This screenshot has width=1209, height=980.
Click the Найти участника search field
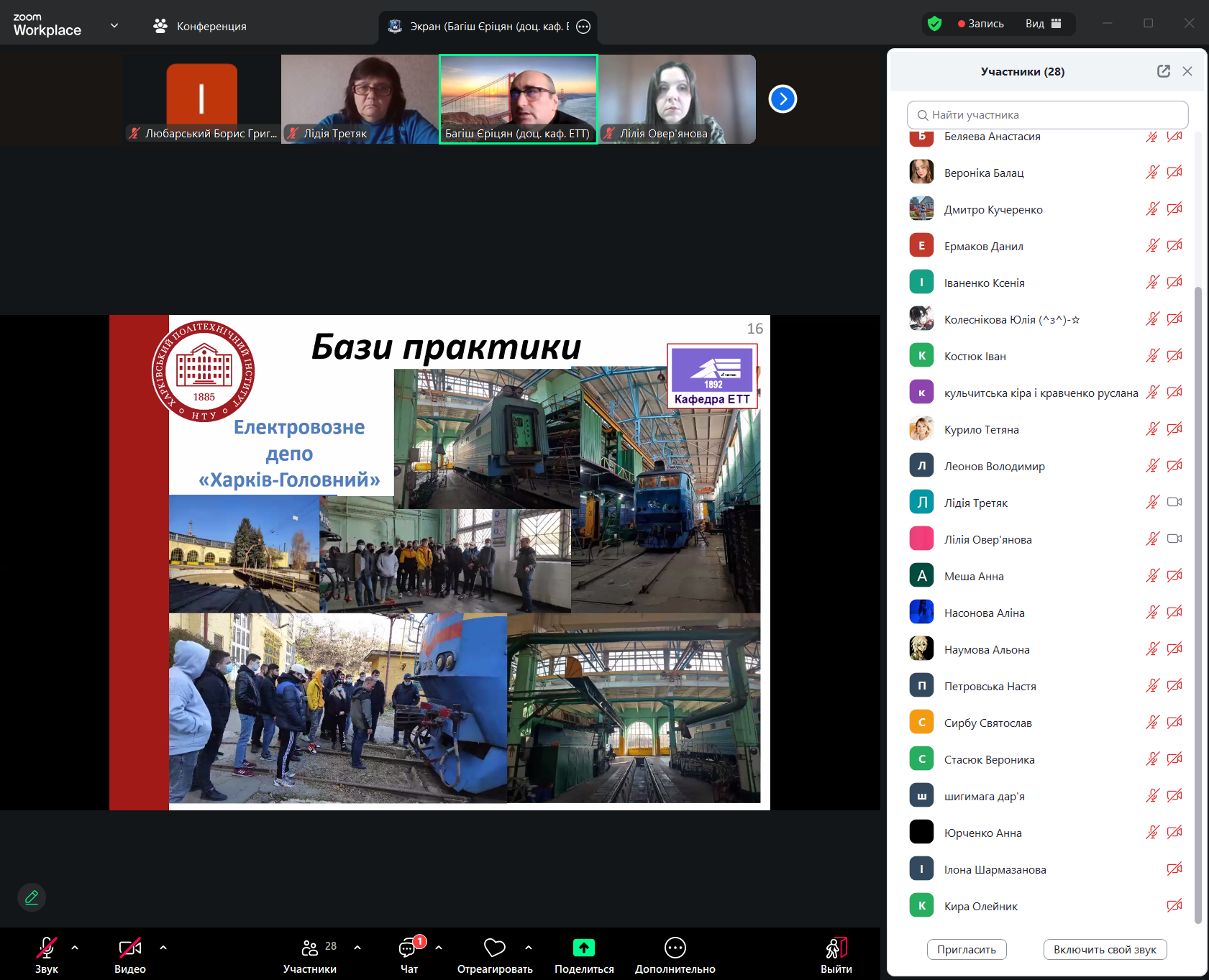[1047, 115]
